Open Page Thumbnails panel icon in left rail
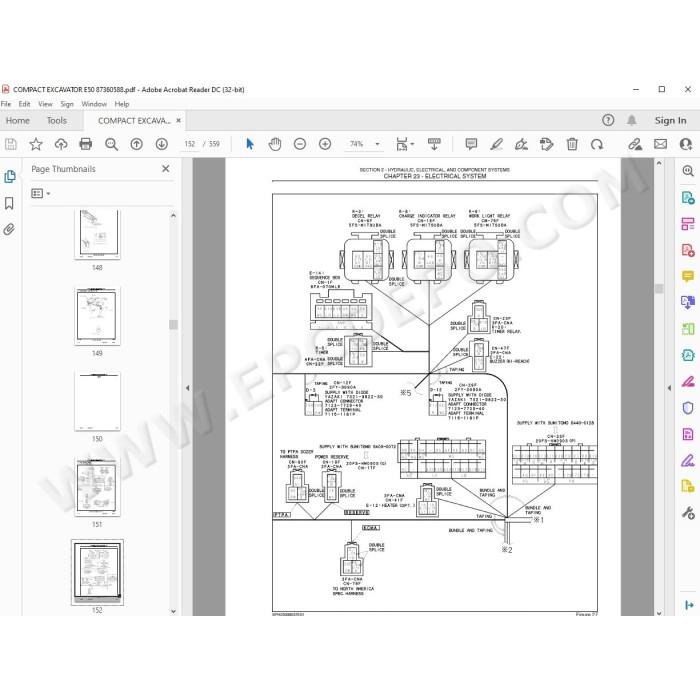This screenshot has height=700, width=700. 9,176
